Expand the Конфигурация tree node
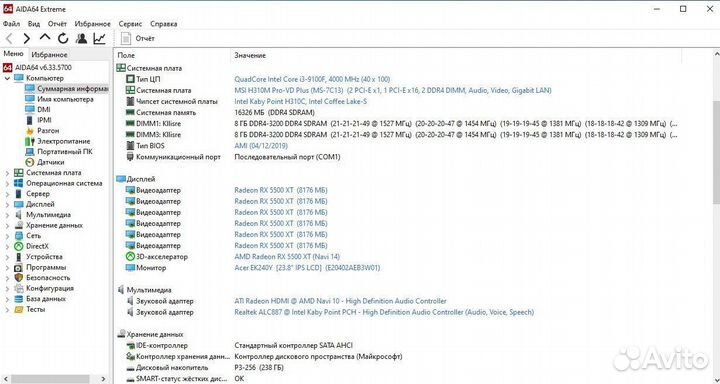The height and width of the screenshot is (384, 720). pyautogui.click(x=7, y=289)
